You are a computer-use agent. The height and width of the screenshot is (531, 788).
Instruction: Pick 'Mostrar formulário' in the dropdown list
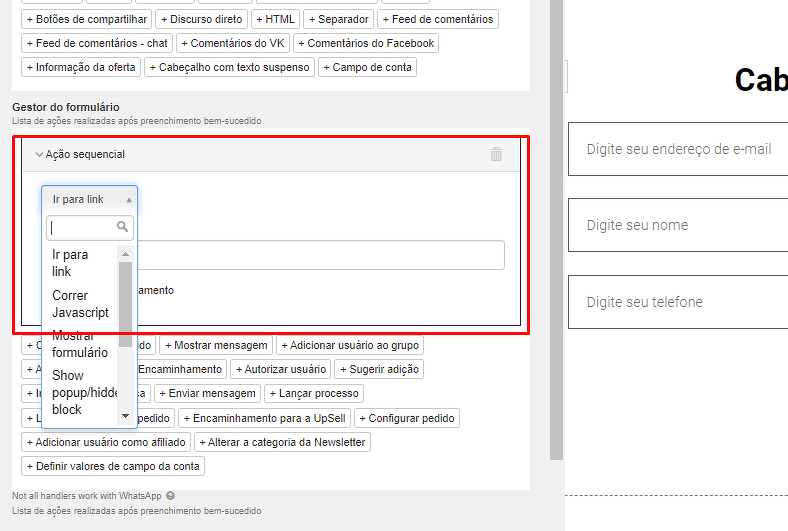click(x=80, y=344)
